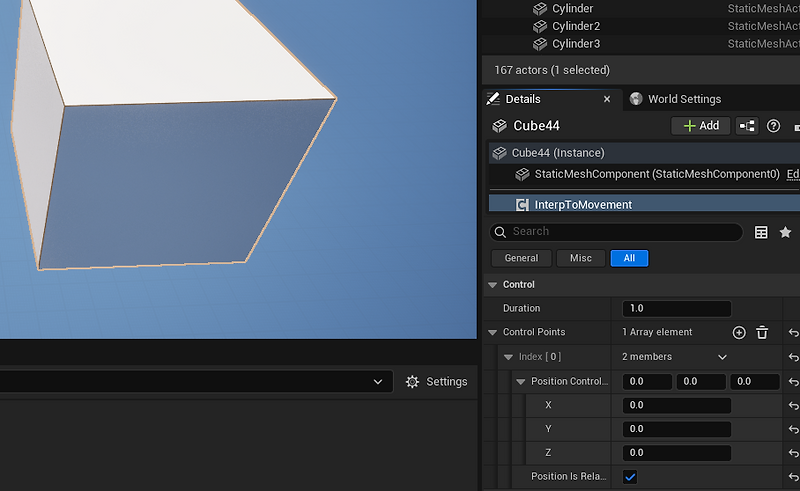Close the Details tab
The image size is (800, 491).
[607, 99]
